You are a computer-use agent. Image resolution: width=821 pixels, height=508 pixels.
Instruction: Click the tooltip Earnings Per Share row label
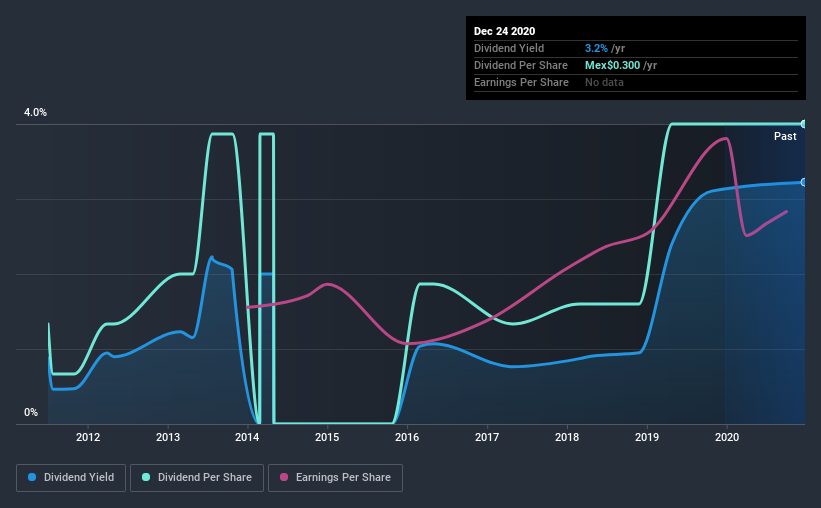coord(521,82)
